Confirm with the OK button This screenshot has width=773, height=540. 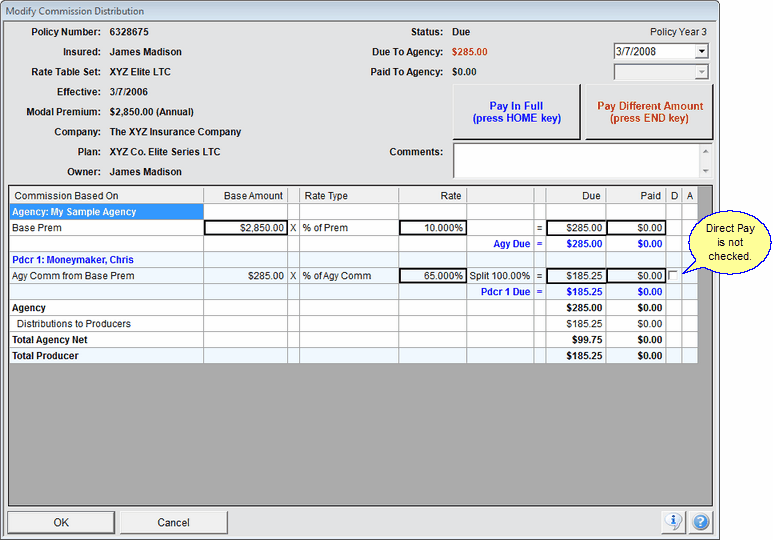pos(61,522)
